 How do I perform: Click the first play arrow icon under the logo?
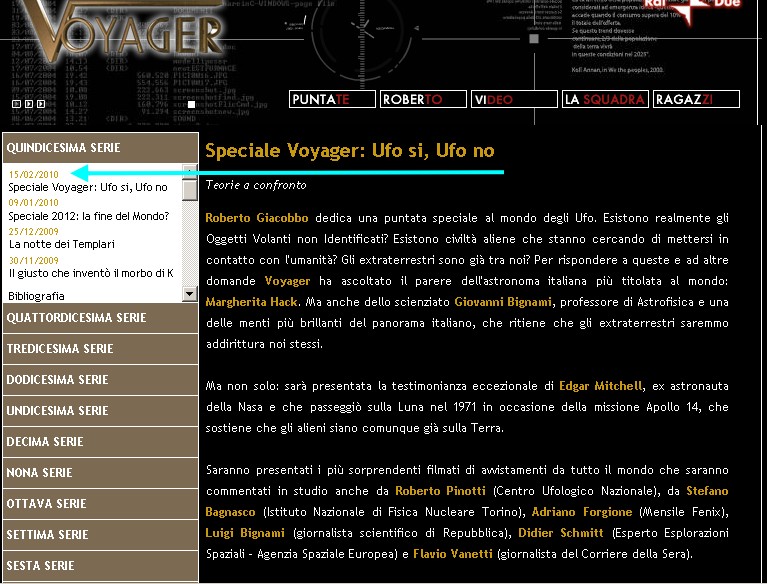[16, 104]
